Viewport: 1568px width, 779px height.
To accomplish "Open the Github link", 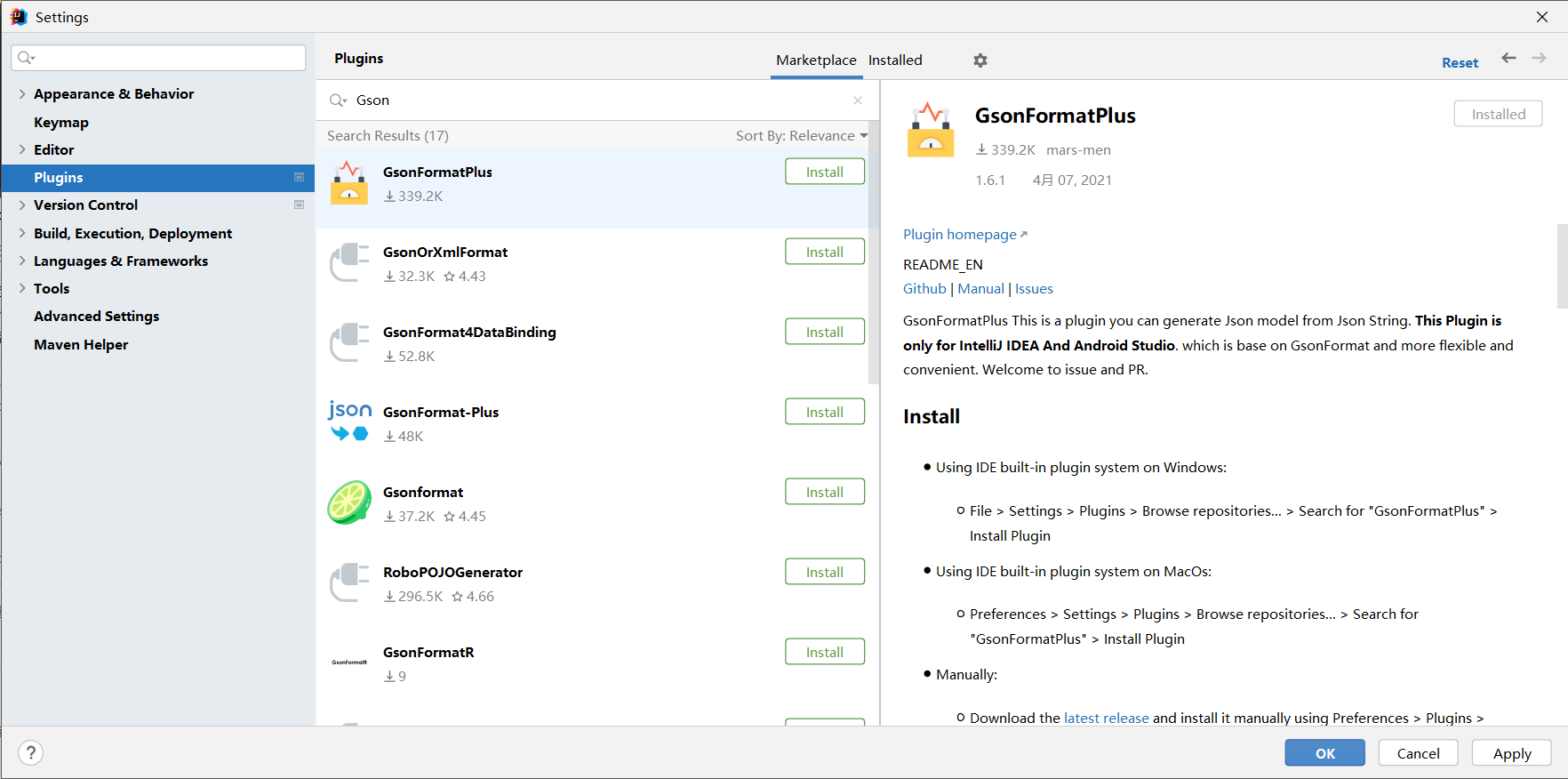I will [924, 289].
